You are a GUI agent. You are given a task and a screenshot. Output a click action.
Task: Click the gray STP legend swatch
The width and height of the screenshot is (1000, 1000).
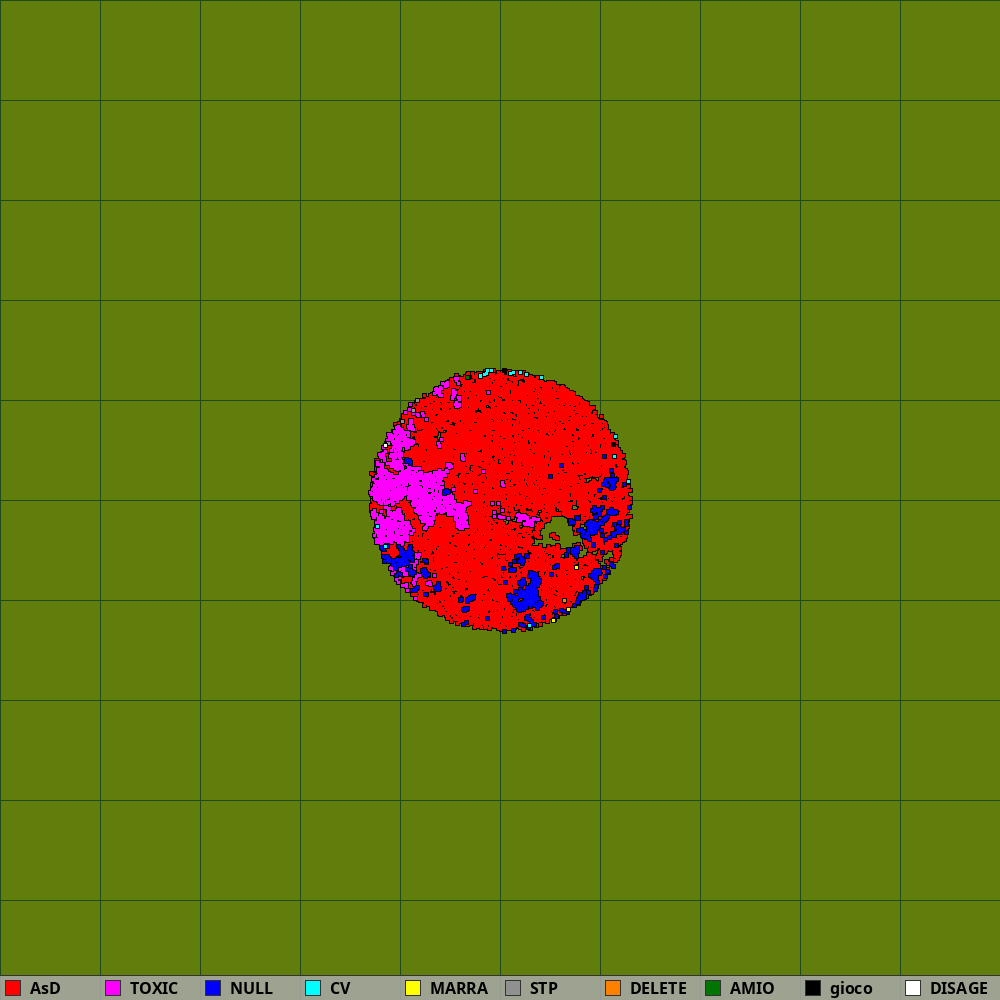pyautogui.click(x=513, y=988)
